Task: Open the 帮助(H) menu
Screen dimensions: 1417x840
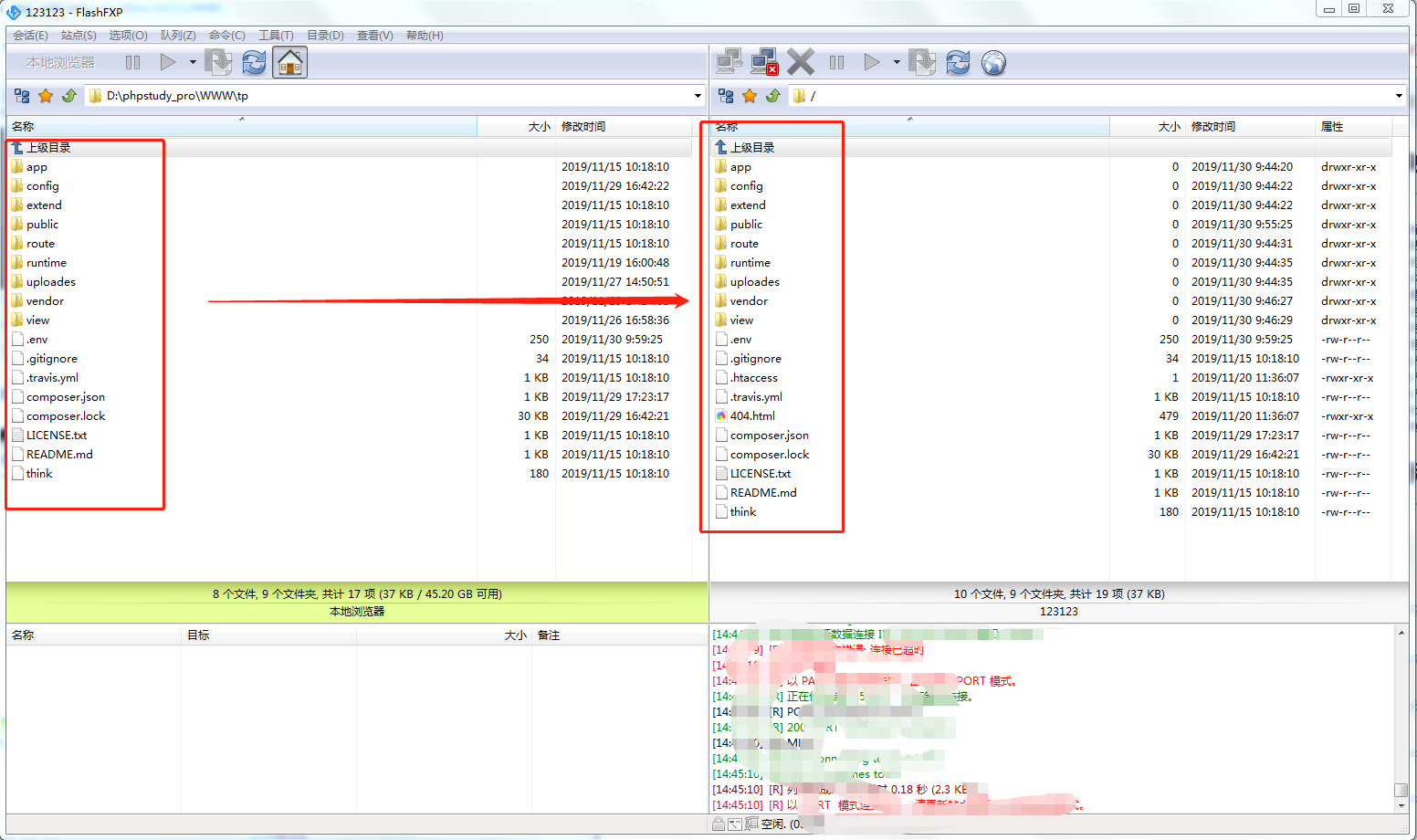Action: point(425,36)
